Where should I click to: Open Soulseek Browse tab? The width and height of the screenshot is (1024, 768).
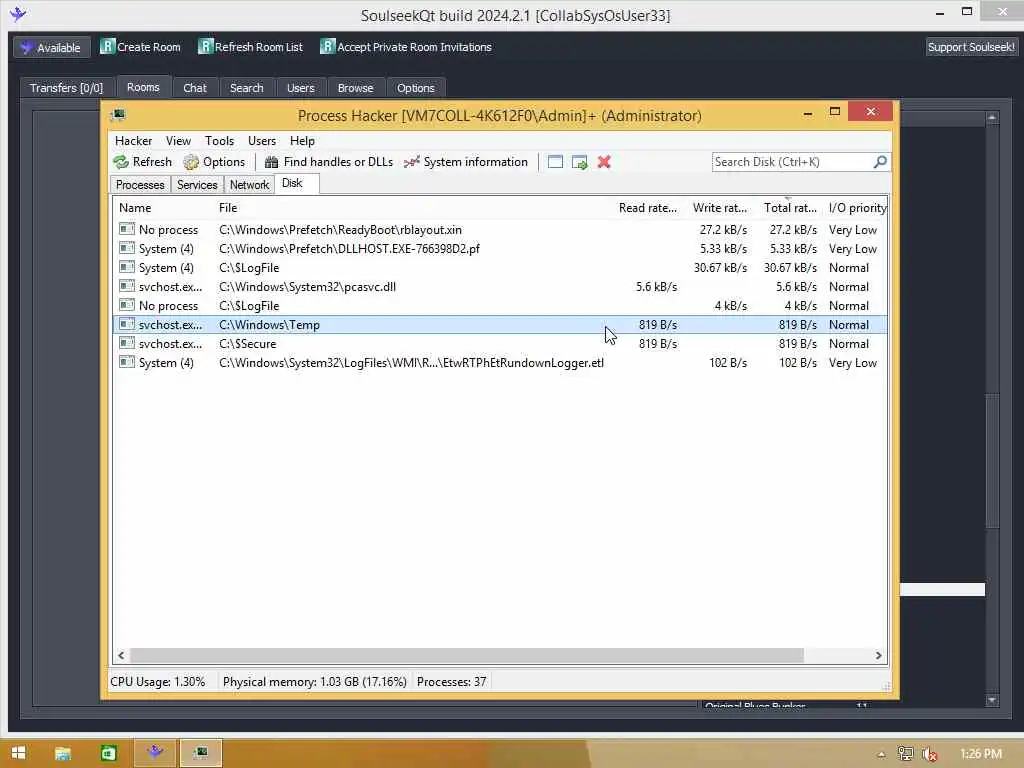pos(355,88)
